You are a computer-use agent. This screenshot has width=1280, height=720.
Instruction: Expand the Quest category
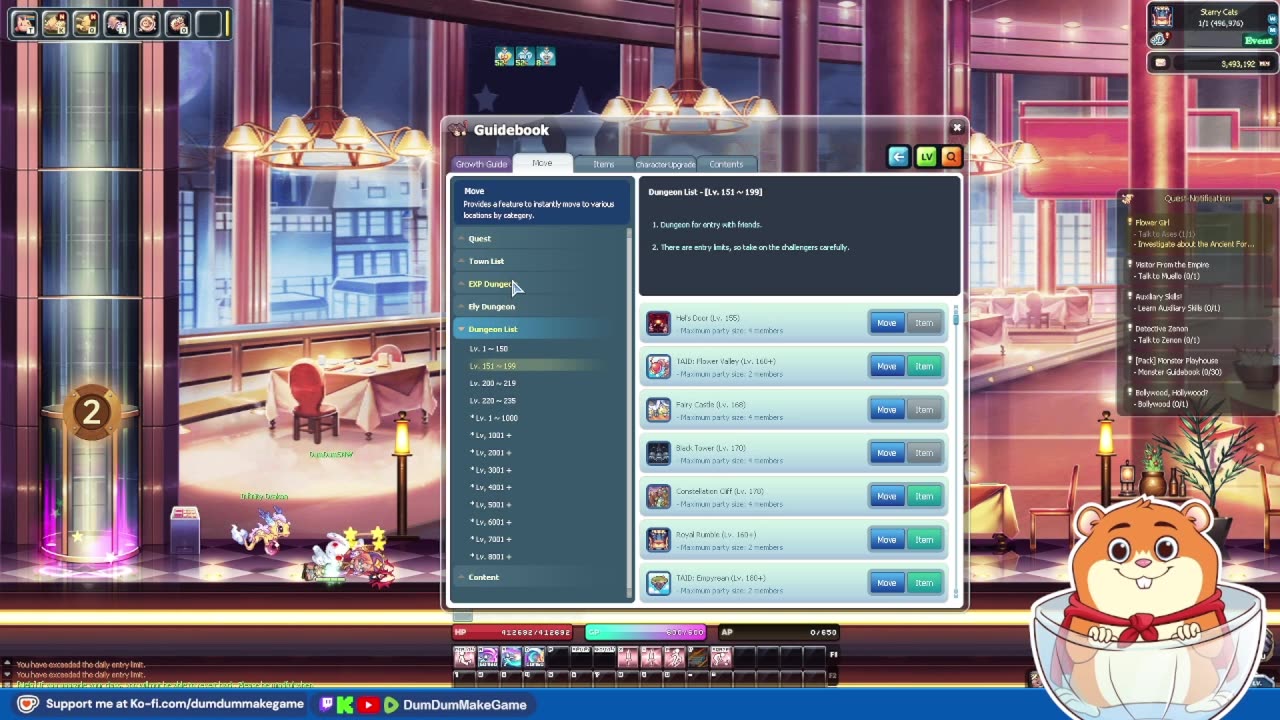(x=541, y=238)
